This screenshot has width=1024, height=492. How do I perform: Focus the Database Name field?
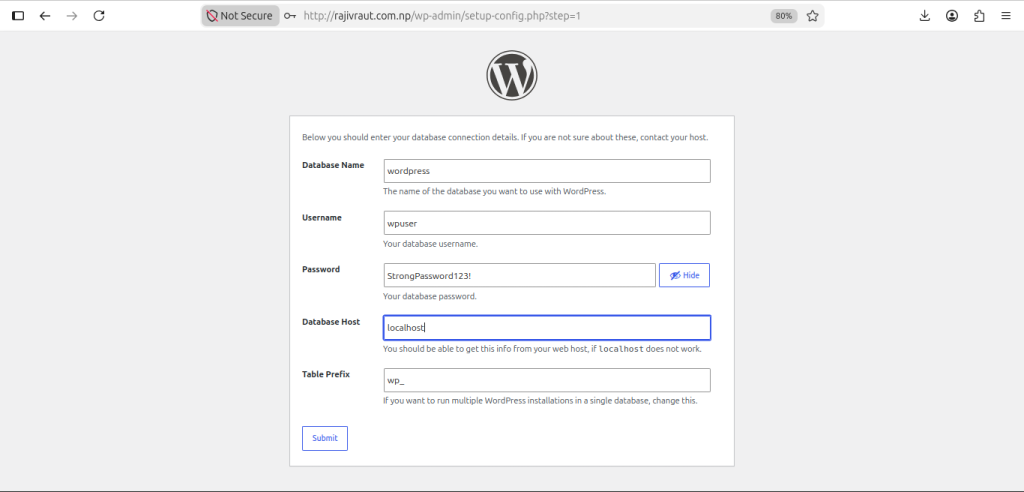[547, 171]
